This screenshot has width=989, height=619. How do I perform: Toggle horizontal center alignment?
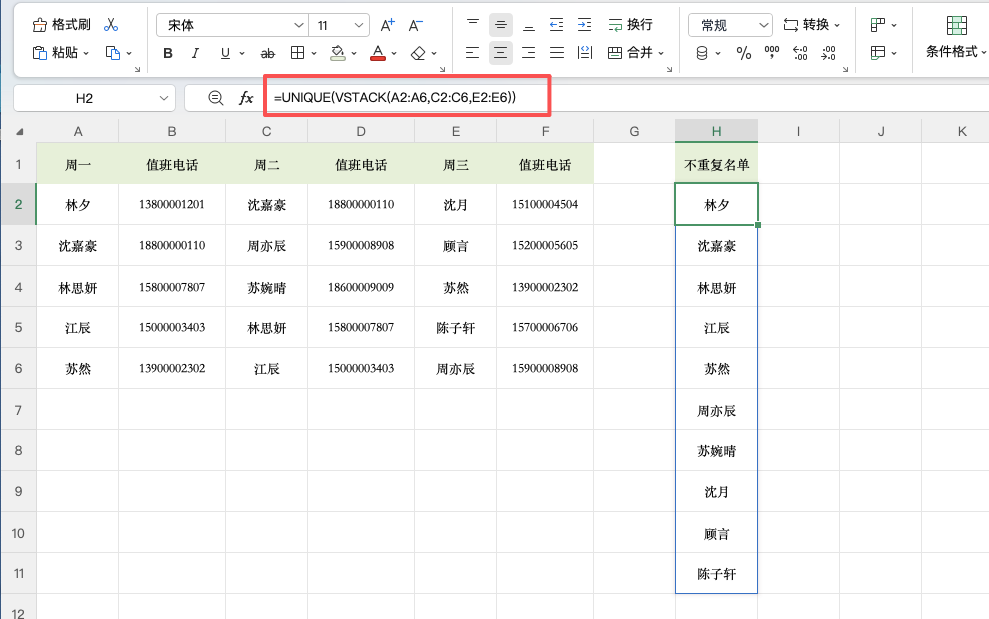501,53
